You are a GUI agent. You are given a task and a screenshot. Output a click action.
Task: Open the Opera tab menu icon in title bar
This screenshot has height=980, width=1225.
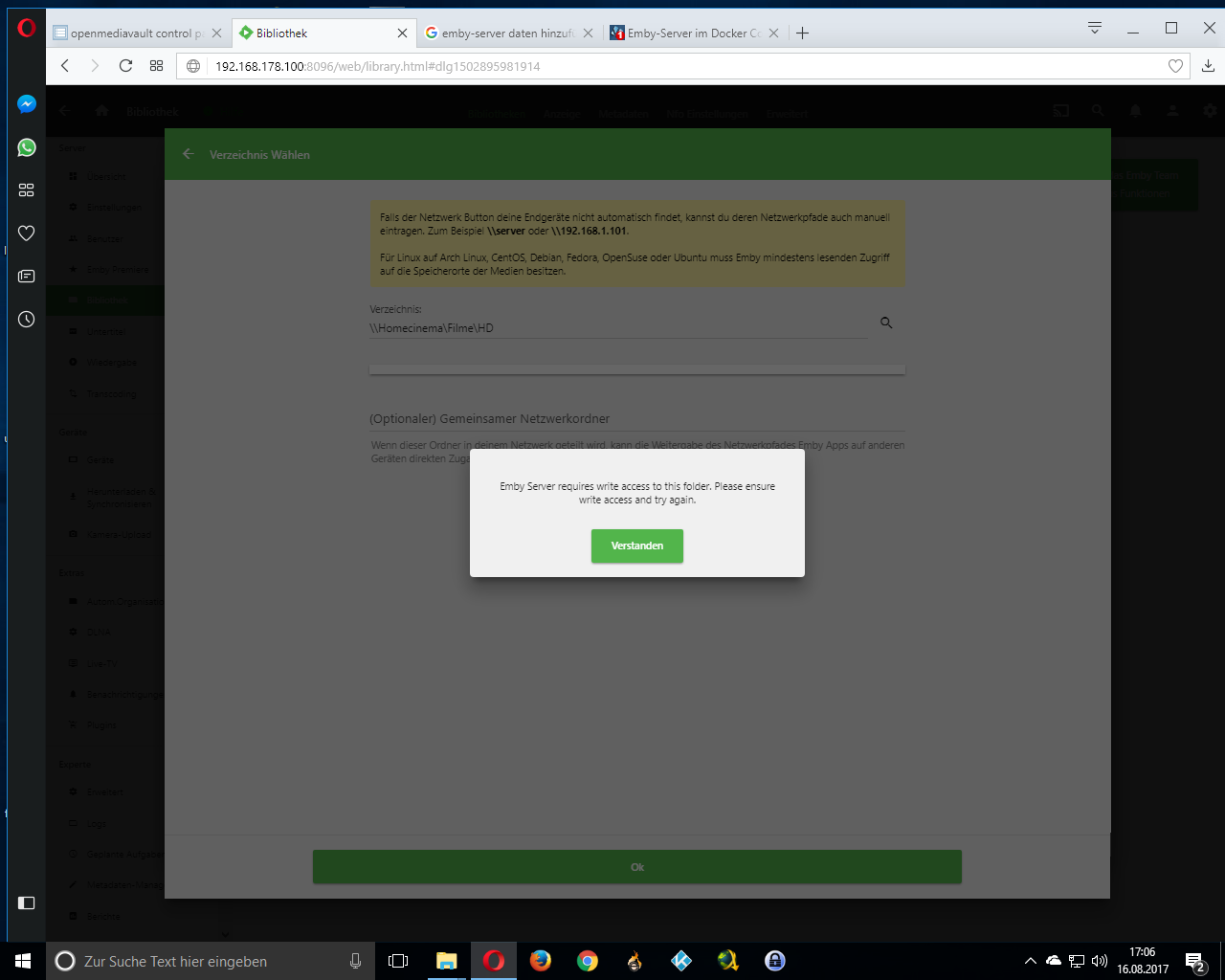click(1095, 28)
